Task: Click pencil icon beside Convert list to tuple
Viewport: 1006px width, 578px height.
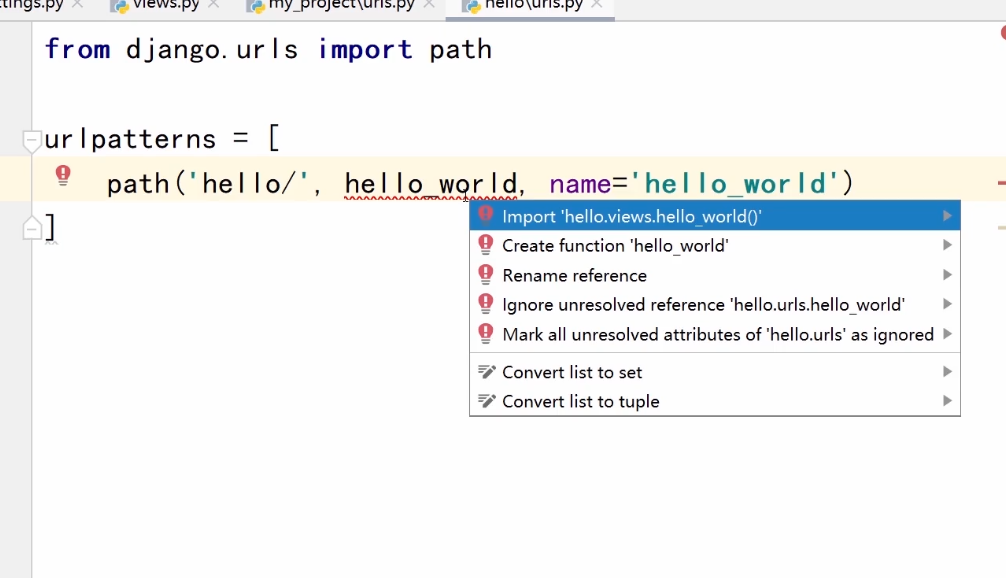Action: click(486, 401)
